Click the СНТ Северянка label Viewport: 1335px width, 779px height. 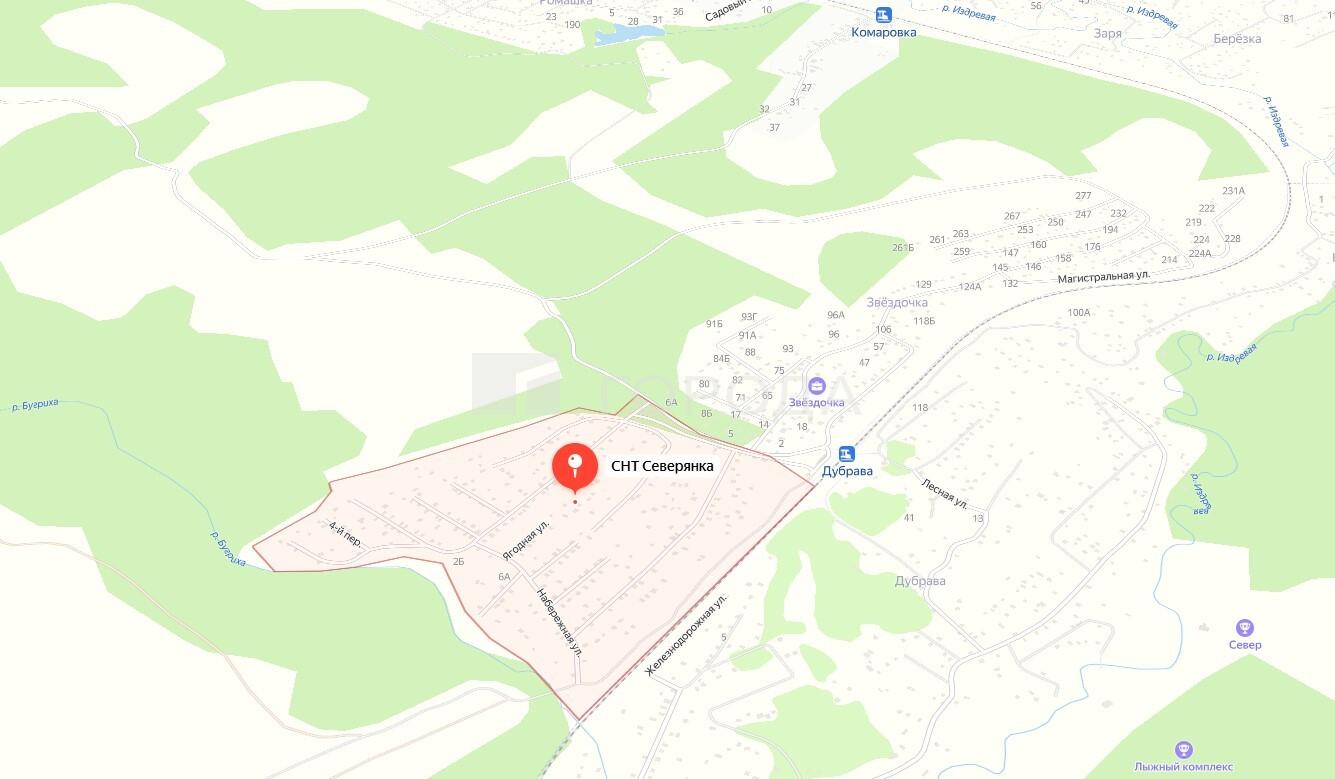click(662, 466)
